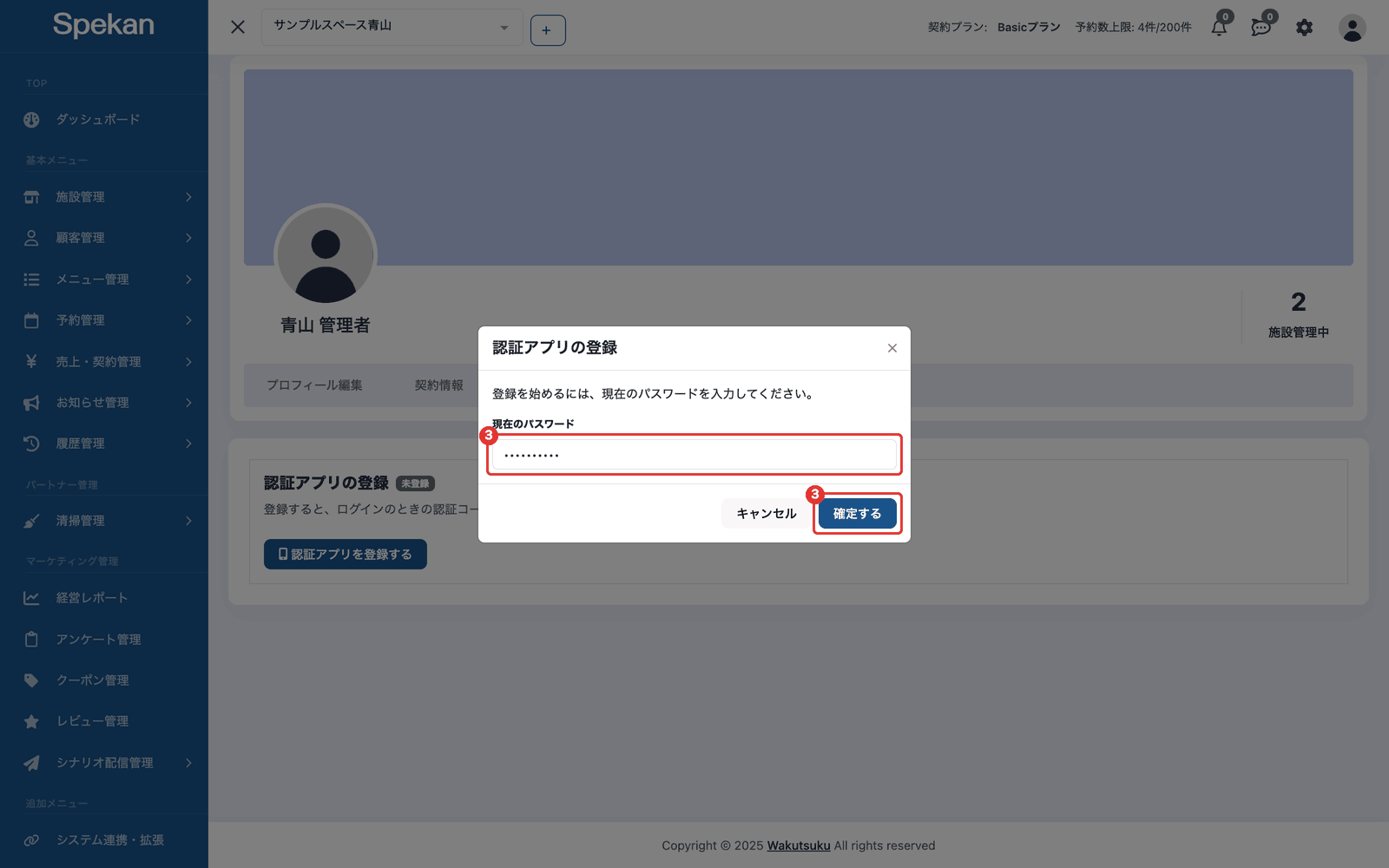Select ダッシュボード in the sidebar

pos(98,120)
